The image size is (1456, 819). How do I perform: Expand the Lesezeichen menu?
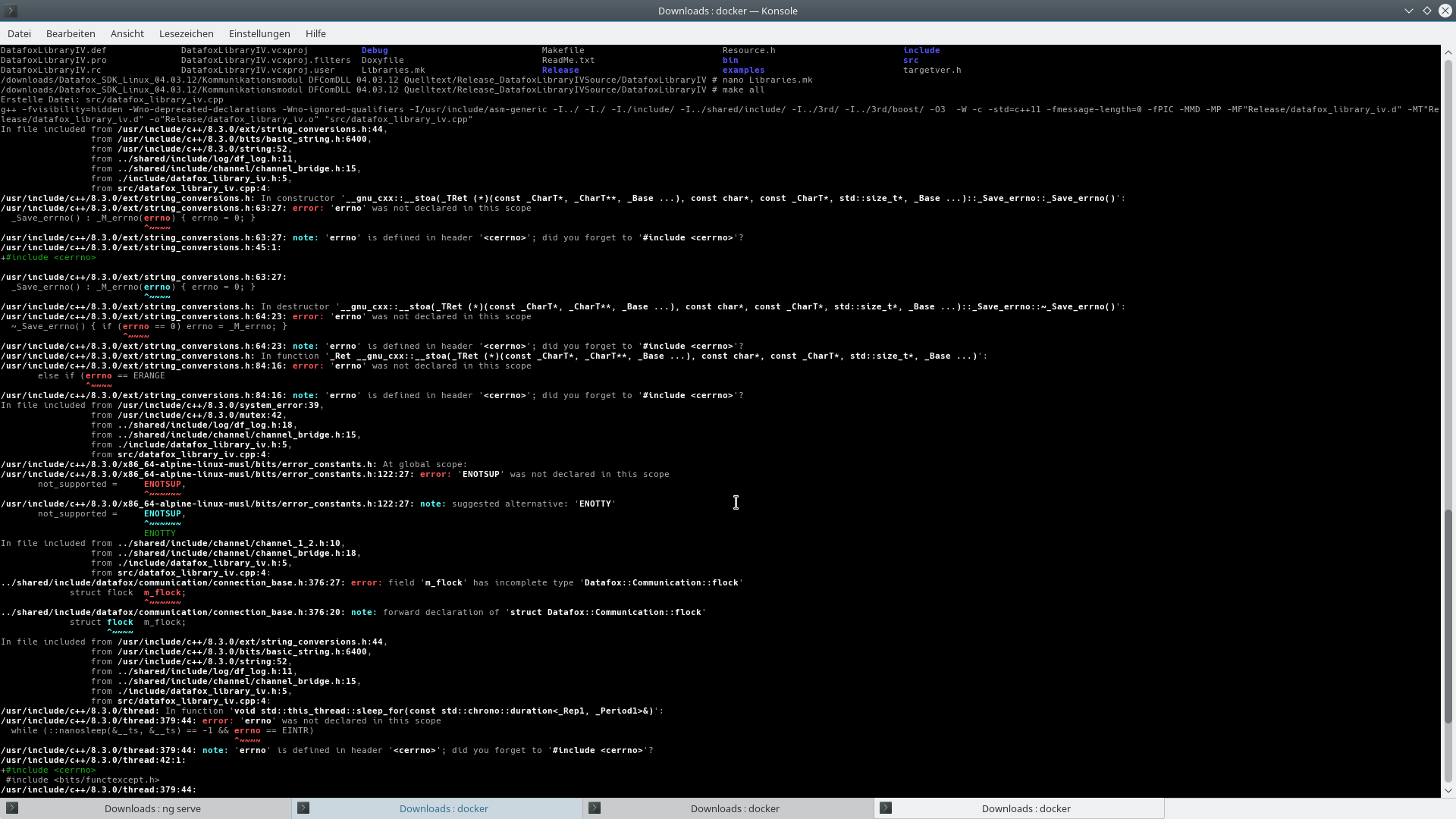pyautogui.click(x=186, y=33)
